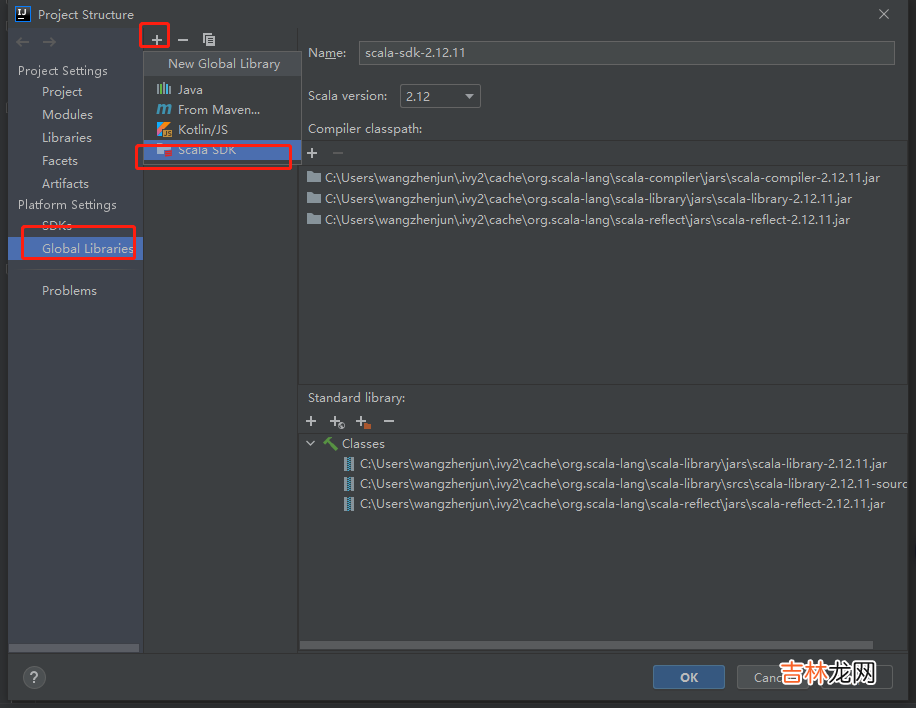
Task: Open the help question mark button
Action: [34, 677]
